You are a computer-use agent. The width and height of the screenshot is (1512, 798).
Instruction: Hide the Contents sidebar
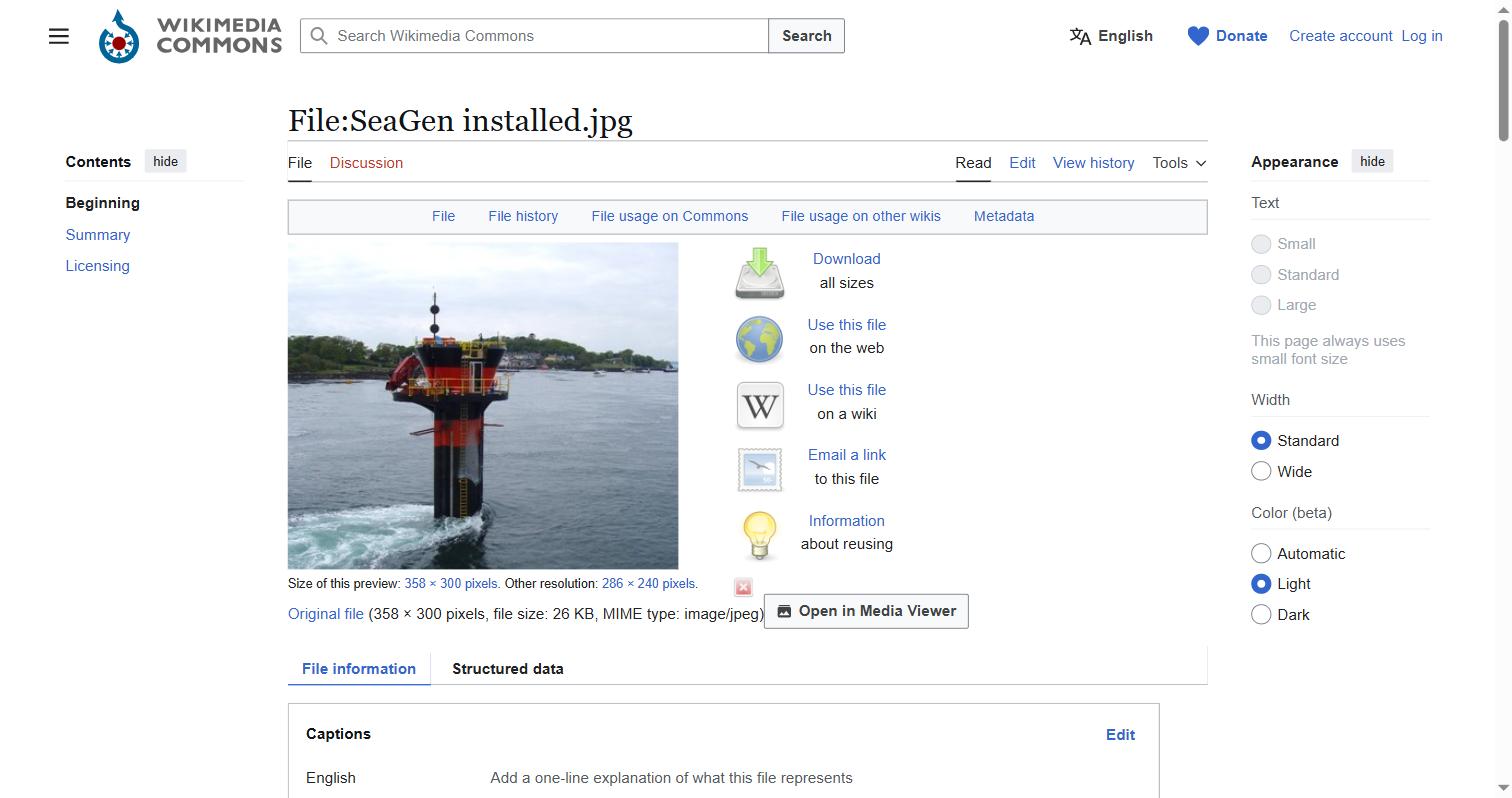(x=166, y=162)
